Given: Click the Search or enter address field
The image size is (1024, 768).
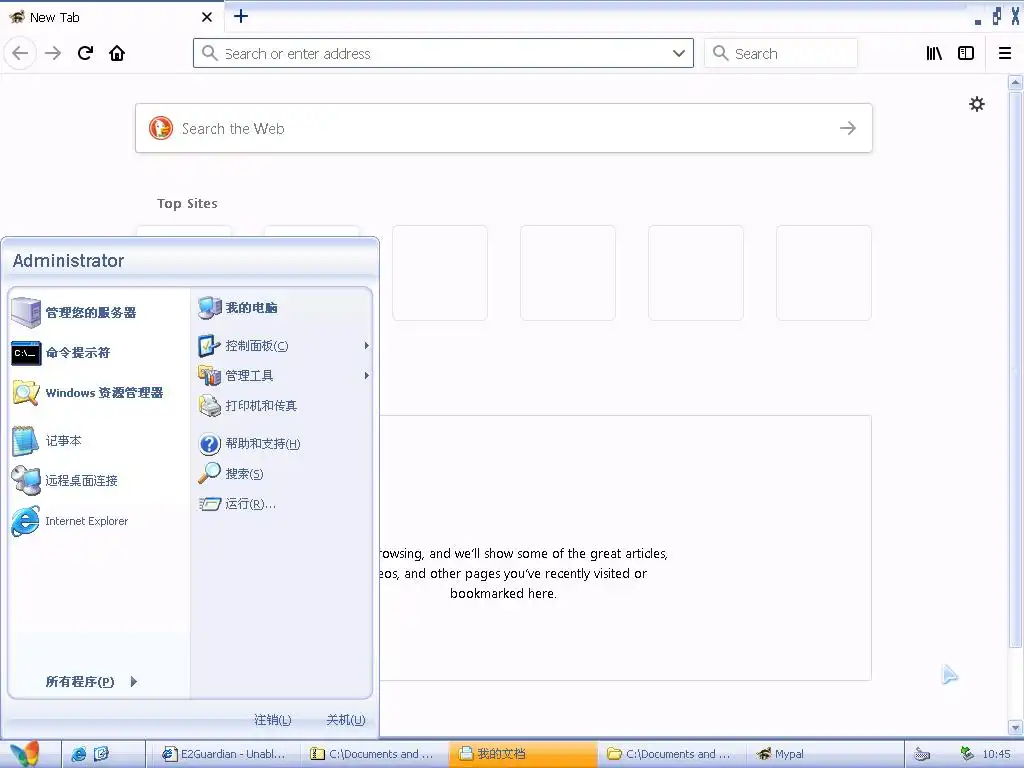Looking at the screenshot, I should click(443, 53).
